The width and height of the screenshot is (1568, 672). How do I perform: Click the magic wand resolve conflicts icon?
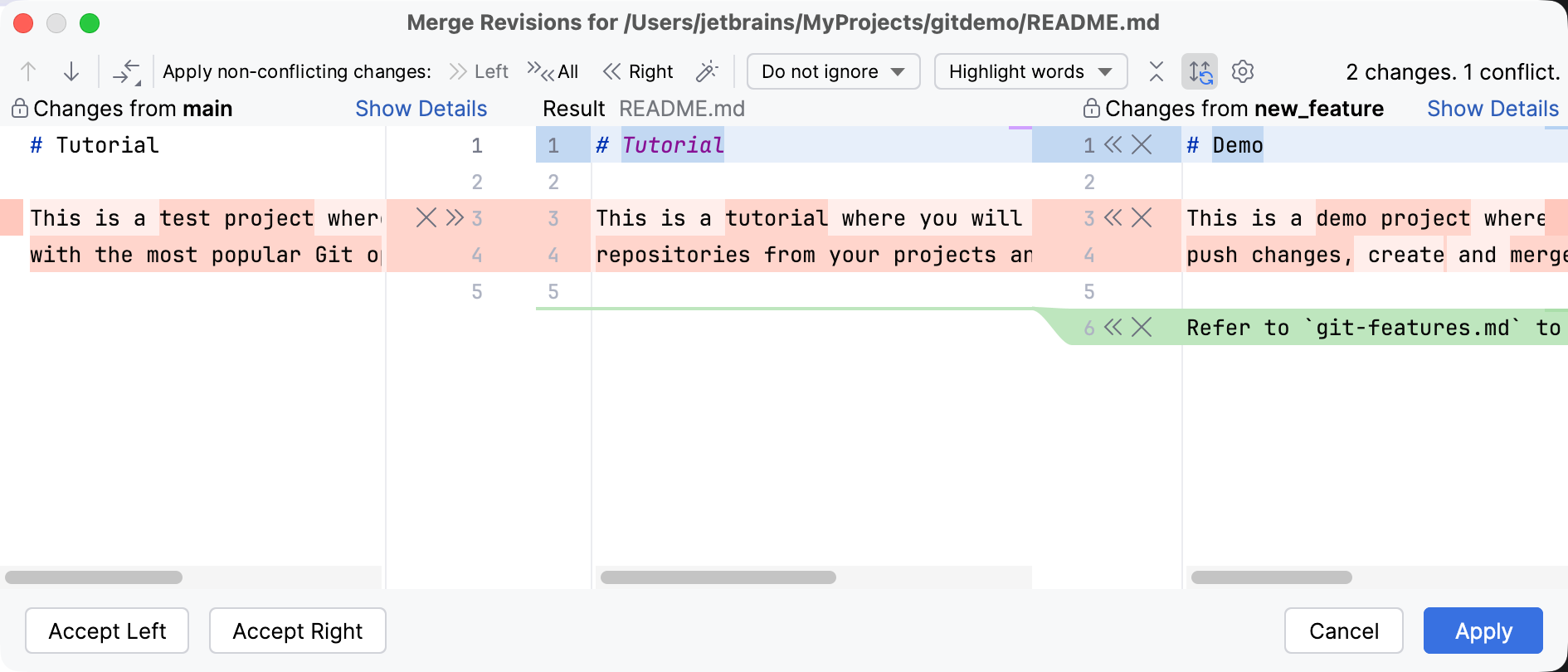[707, 72]
